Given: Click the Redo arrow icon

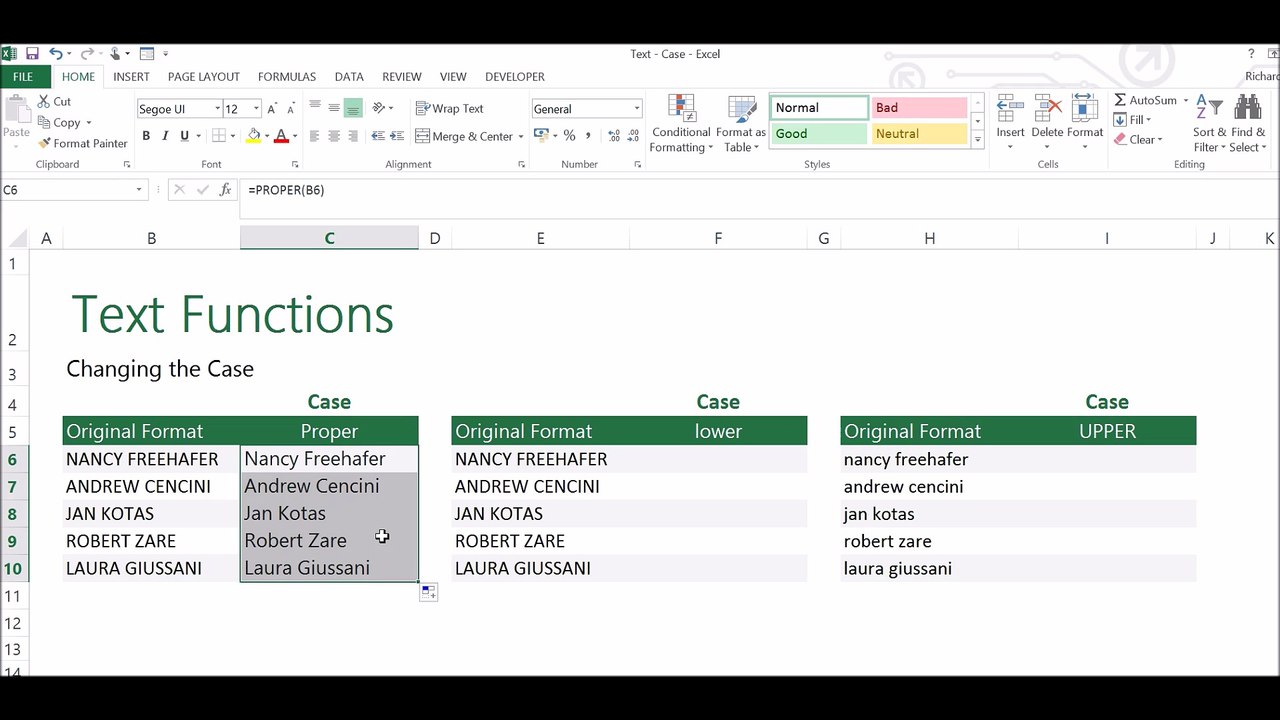Looking at the screenshot, I should click(x=87, y=54).
